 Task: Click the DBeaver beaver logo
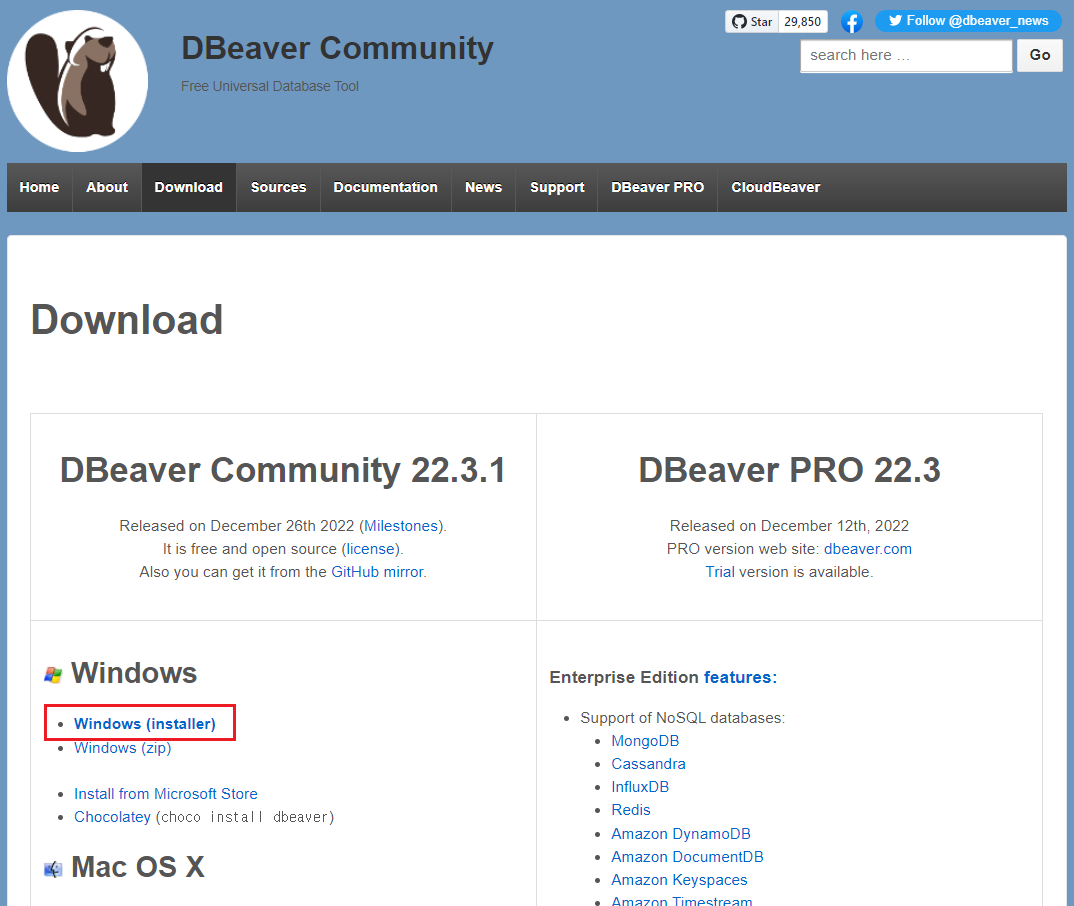77,81
